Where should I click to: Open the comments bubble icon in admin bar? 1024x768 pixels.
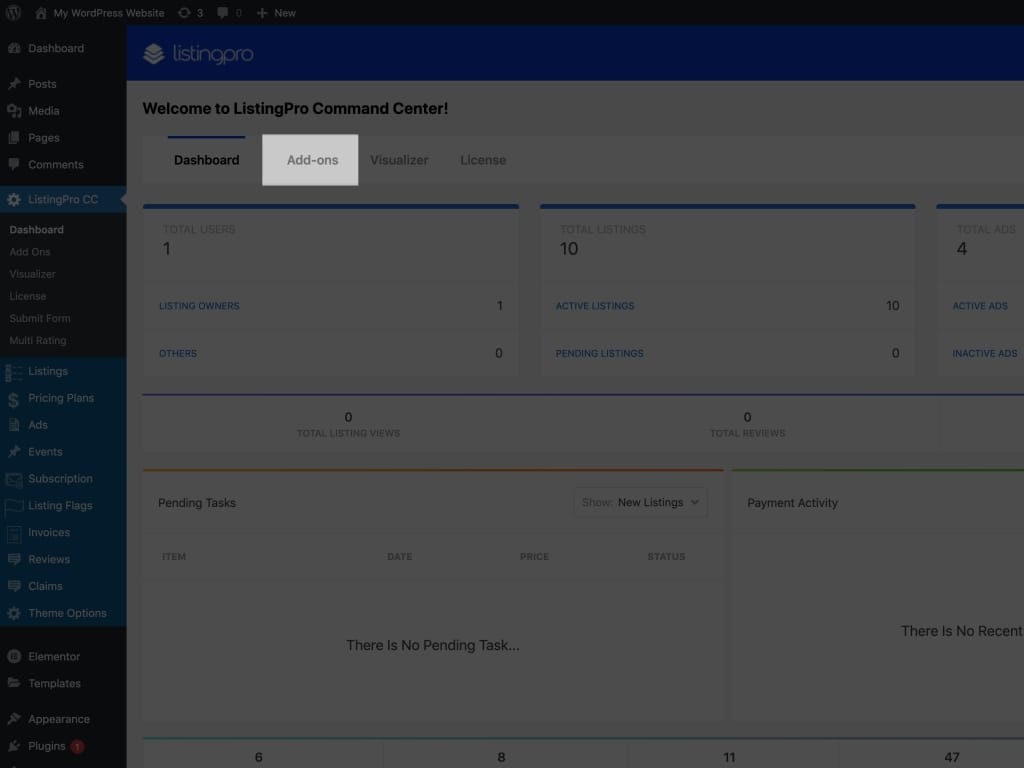tap(222, 12)
